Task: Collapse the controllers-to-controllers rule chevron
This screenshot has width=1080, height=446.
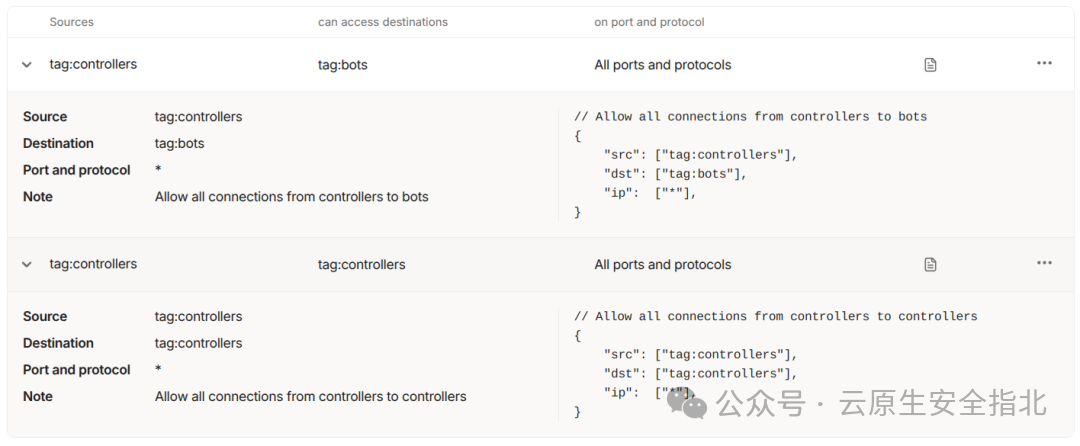Action: tap(27, 265)
